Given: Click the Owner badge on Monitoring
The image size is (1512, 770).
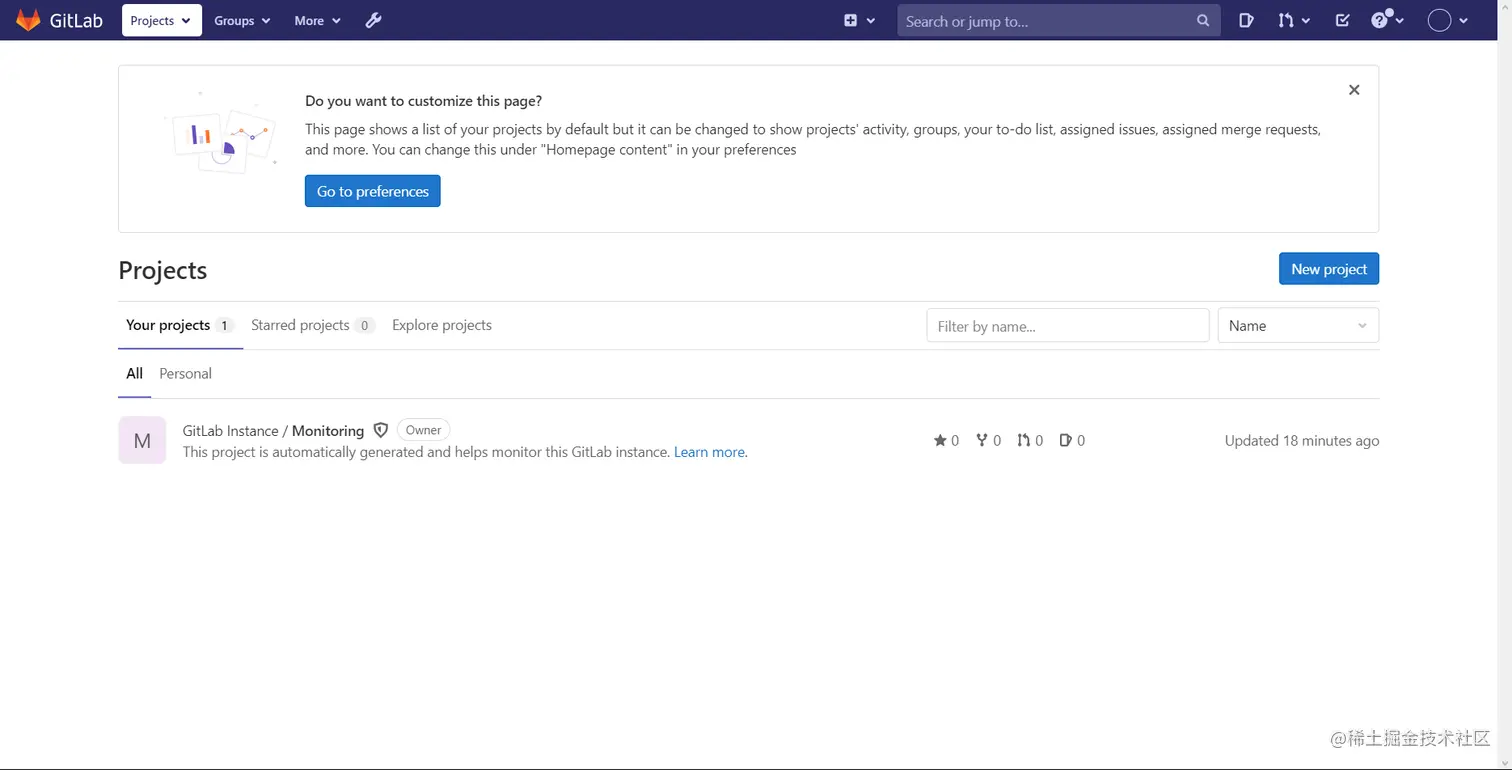Looking at the screenshot, I should coord(423,430).
